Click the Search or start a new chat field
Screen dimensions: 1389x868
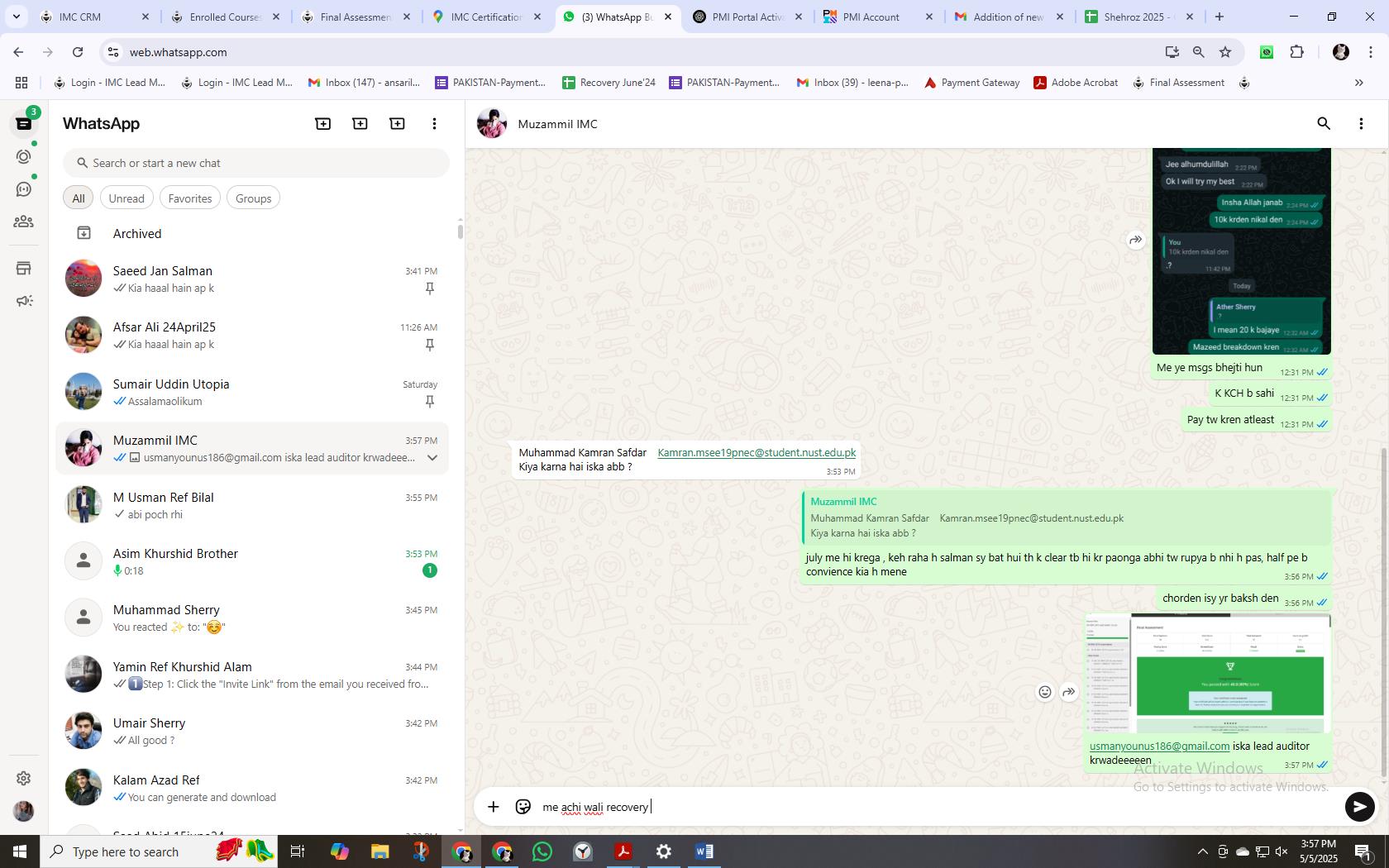tap(256, 163)
